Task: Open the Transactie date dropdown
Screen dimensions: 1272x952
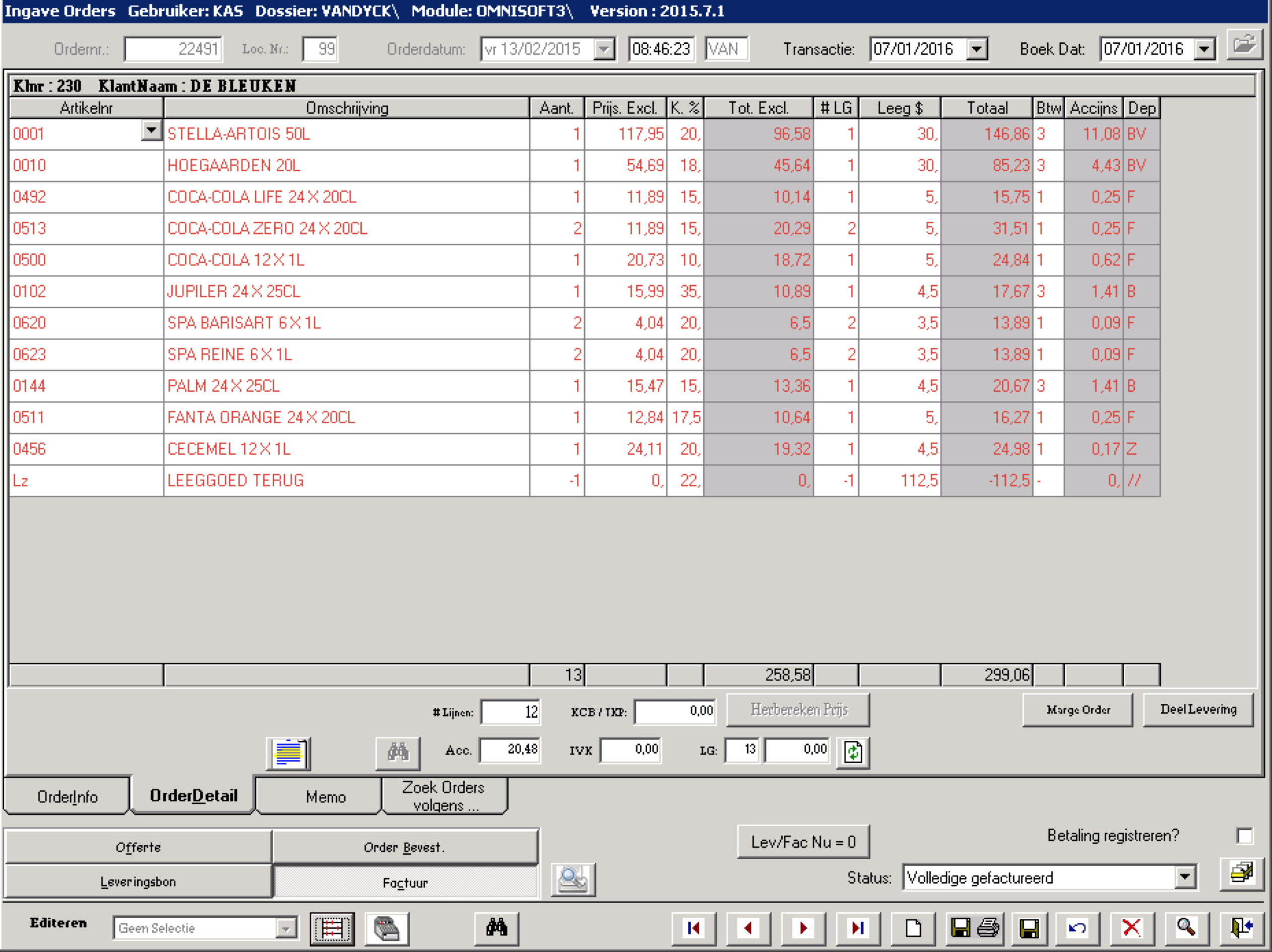Action: (977, 49)
